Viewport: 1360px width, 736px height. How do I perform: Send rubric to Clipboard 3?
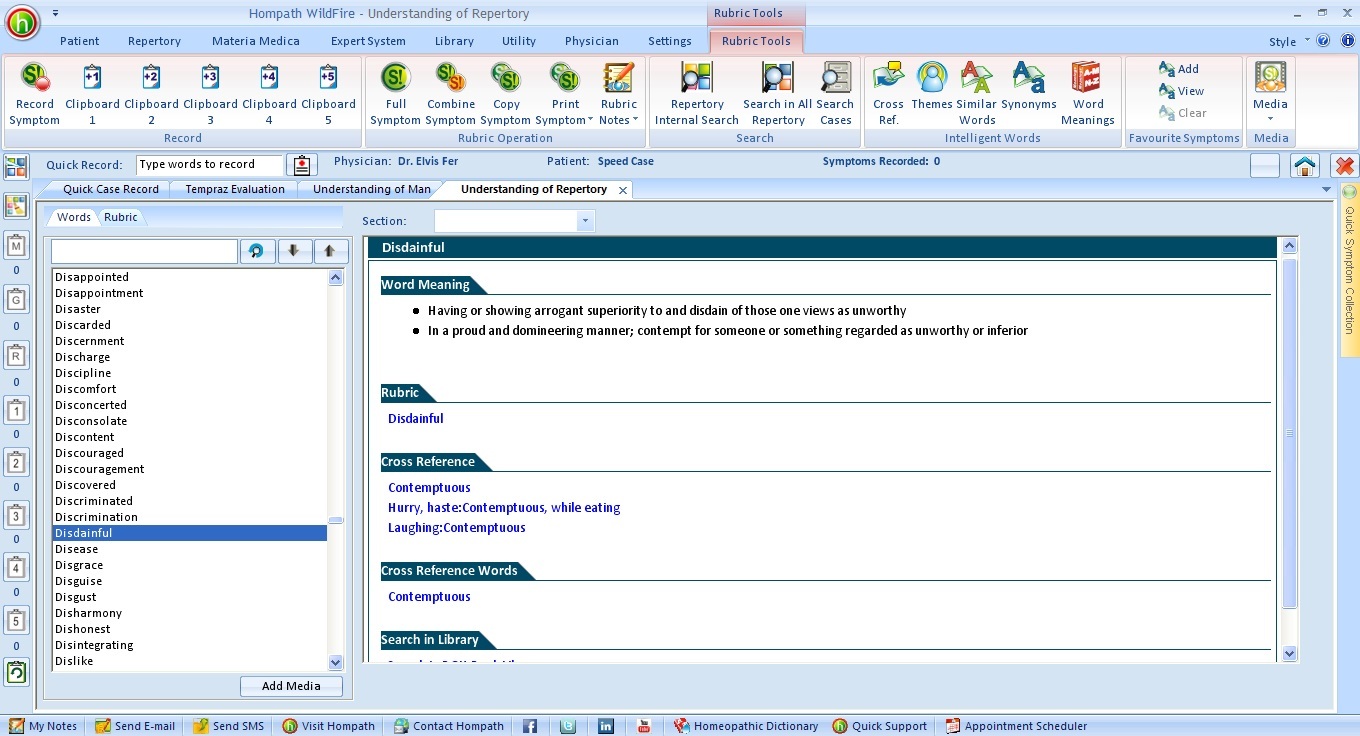210,94
